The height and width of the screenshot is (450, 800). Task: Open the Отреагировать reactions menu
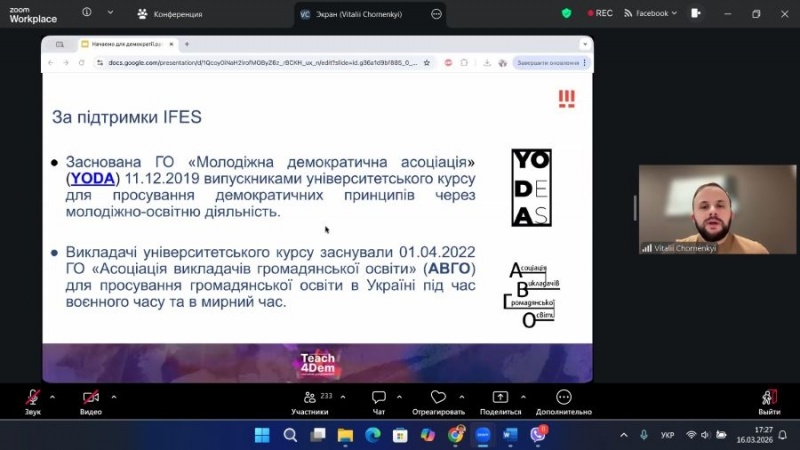pyautogui.click(x=439, y=398)
